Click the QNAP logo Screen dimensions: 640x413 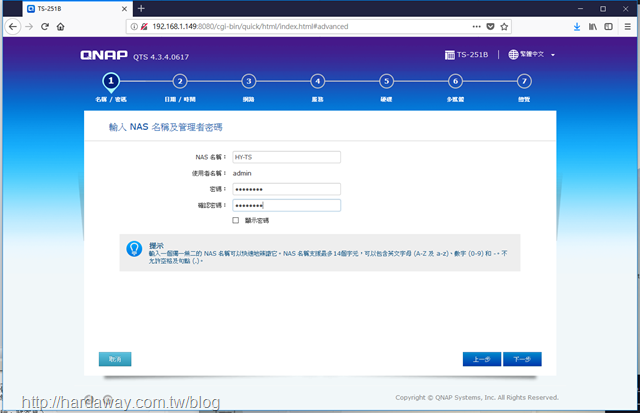point(104,55)
